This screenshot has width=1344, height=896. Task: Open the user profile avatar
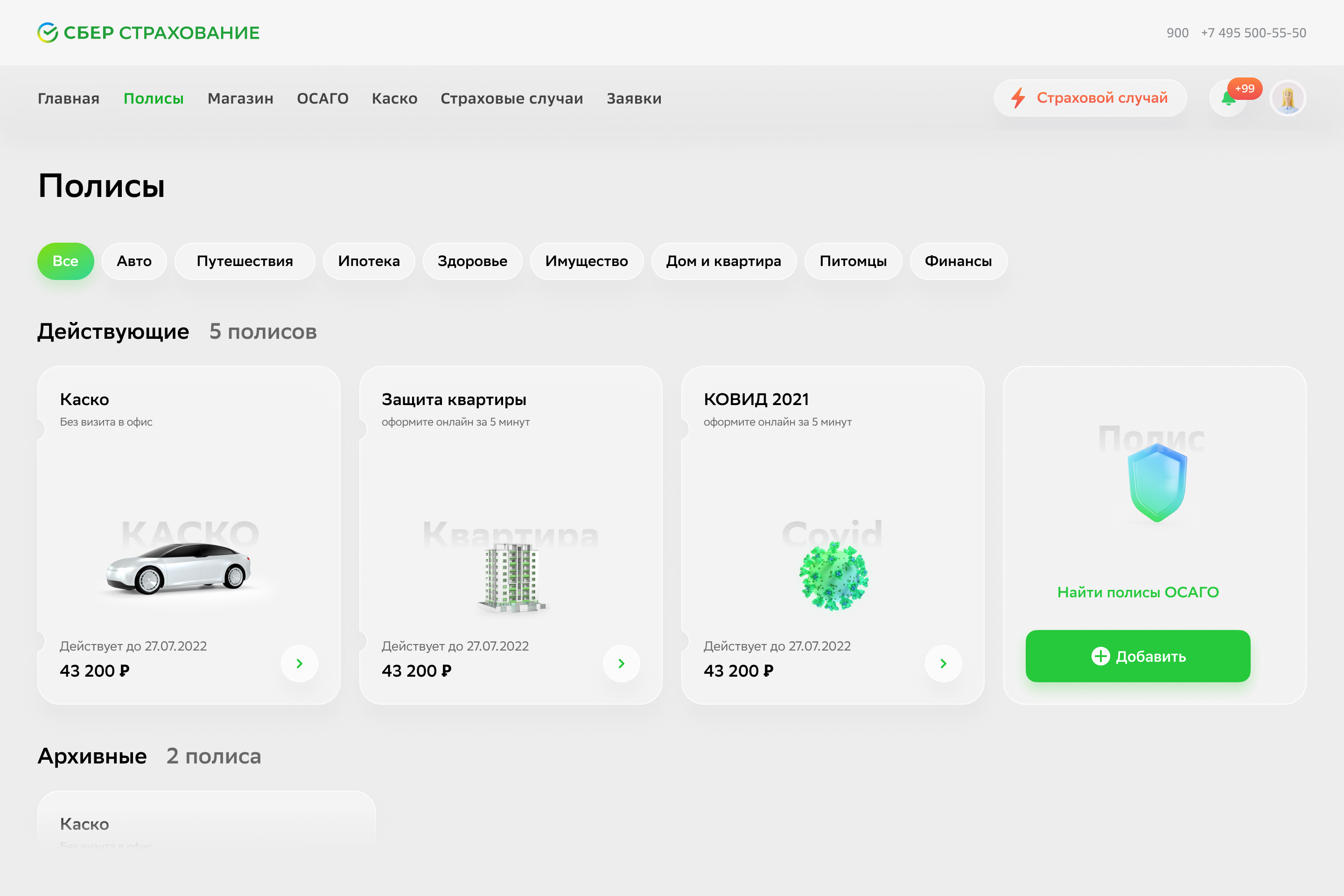tap(1288, 99)
